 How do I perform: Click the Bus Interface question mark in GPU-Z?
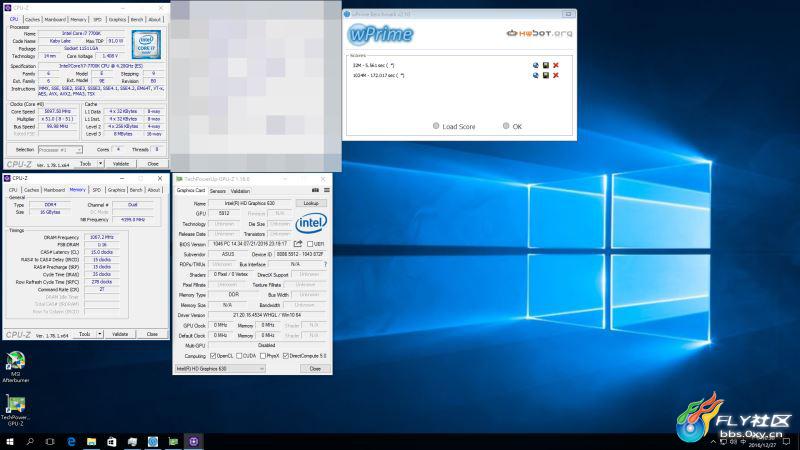[326, 264]
